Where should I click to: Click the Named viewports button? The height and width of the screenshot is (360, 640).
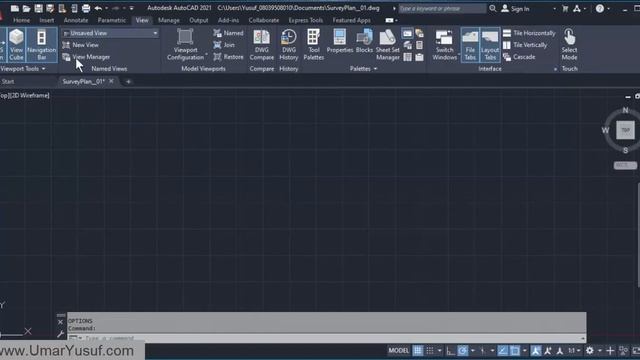(228, 33)
